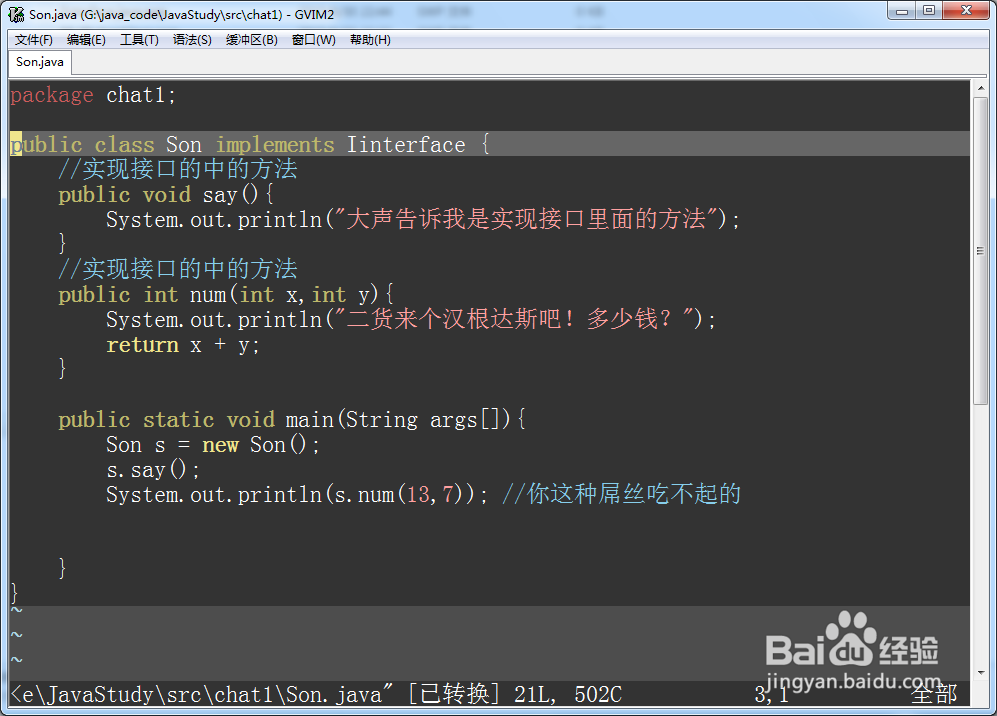Click the string '大声告诉我是实现接口里面的方法'

pos(526,219)
